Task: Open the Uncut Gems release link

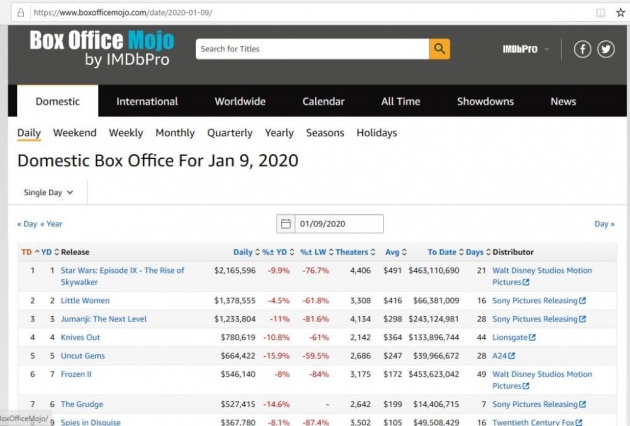Action: [83, 356]
